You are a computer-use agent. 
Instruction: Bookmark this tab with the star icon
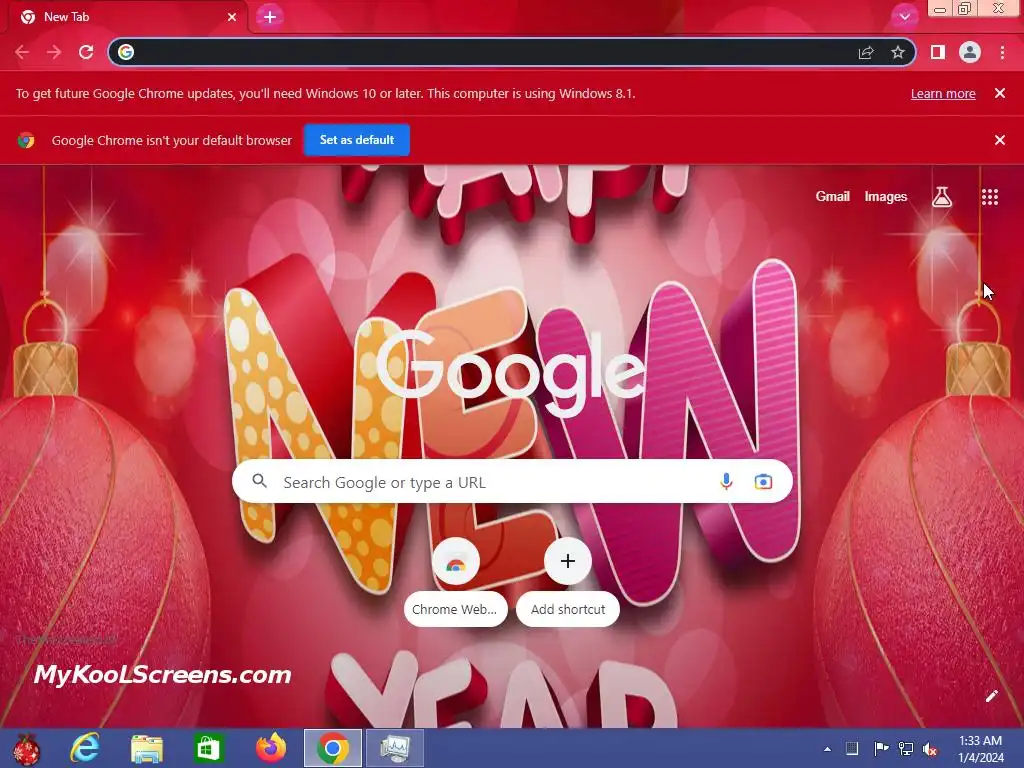click(898, 52)
